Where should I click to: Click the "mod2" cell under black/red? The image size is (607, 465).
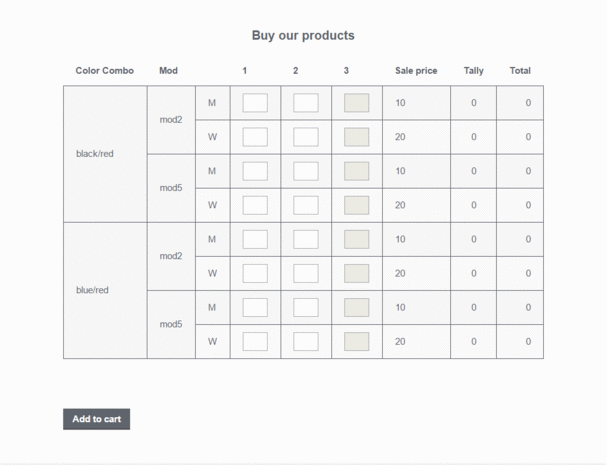click(171, 120)
